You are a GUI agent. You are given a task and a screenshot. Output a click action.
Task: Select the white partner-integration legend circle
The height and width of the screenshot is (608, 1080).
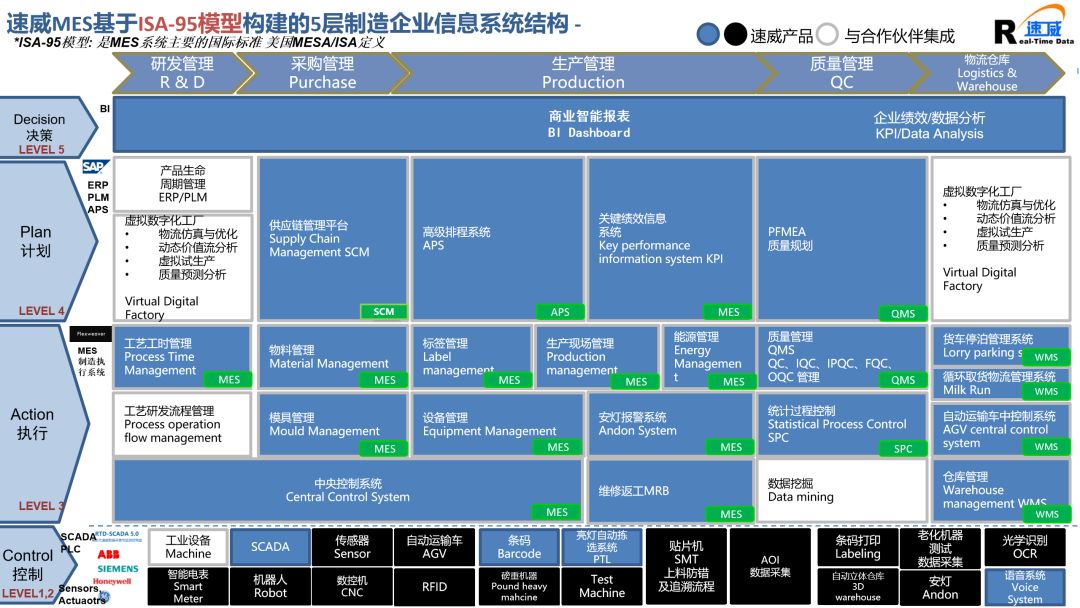[827, 35]
